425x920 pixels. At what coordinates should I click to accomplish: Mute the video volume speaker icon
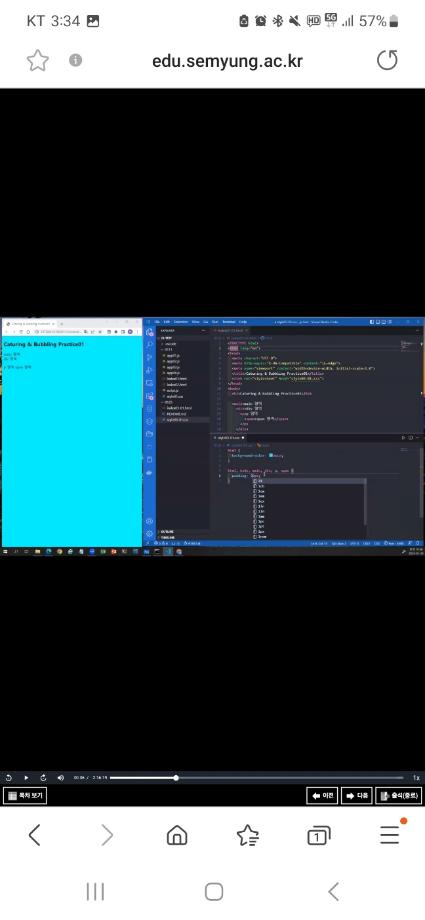60,777
